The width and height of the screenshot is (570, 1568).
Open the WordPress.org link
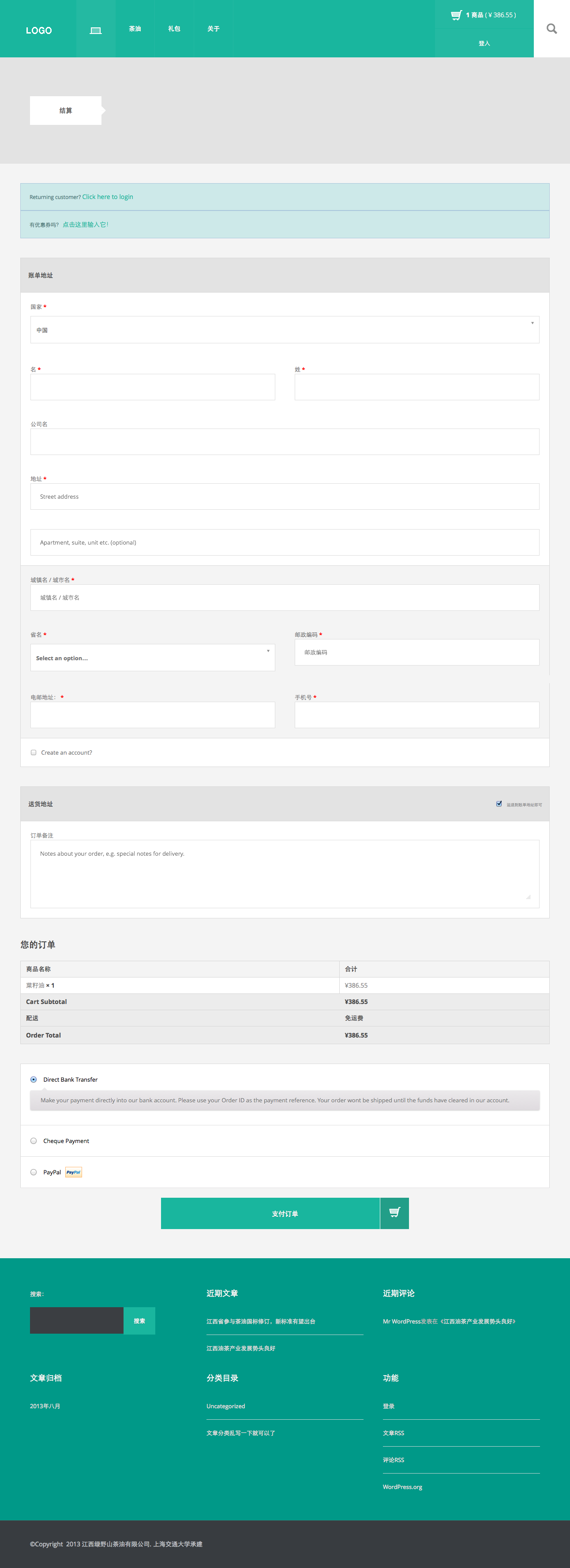(x=402, y=1486)
